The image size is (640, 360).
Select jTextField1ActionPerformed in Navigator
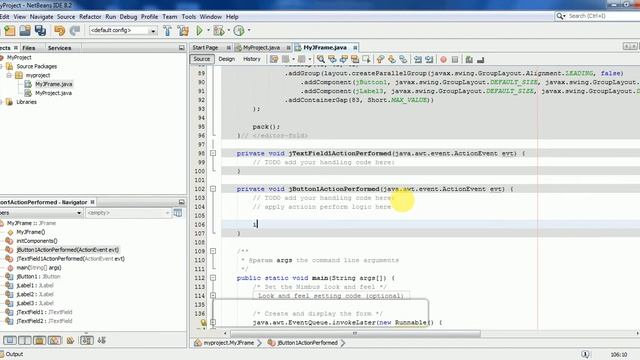[x=71, y=259]
